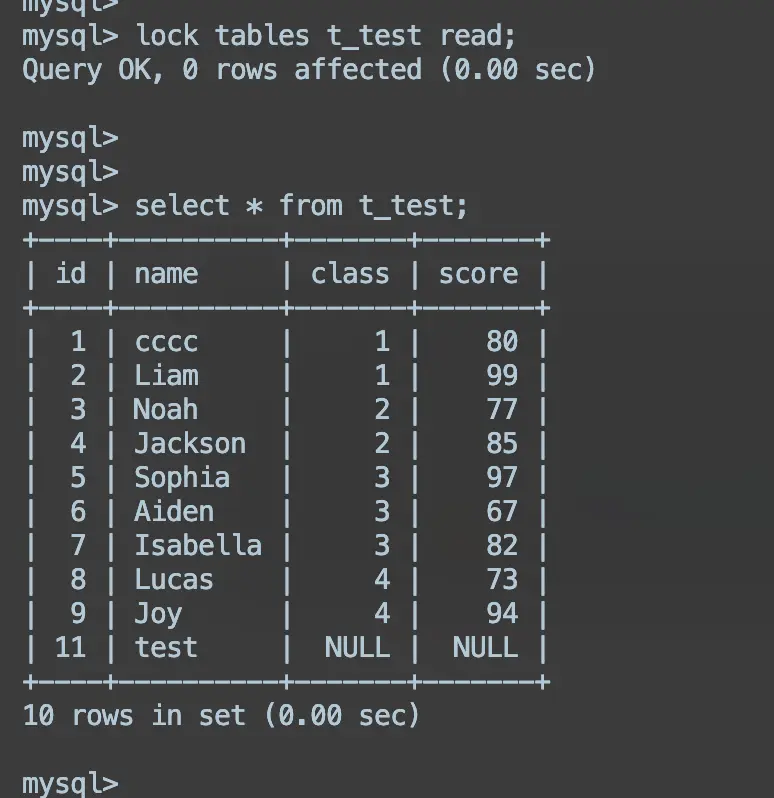
Task: Click the empty mysql prompt below the results
Action: click(x=70, y=784)
